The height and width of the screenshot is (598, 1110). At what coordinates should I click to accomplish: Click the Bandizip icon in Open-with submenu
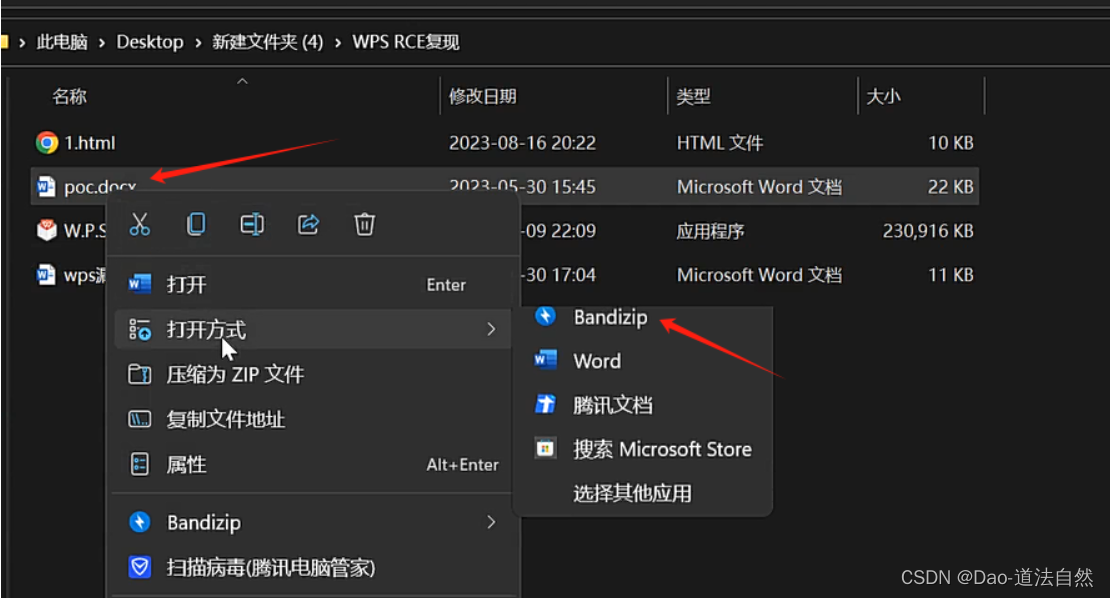[545, 316]
